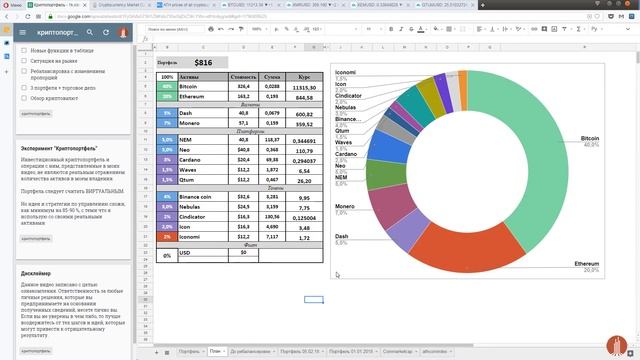Click the Print icon in the toolbar
640x360 pixels.
pos(211,29)
